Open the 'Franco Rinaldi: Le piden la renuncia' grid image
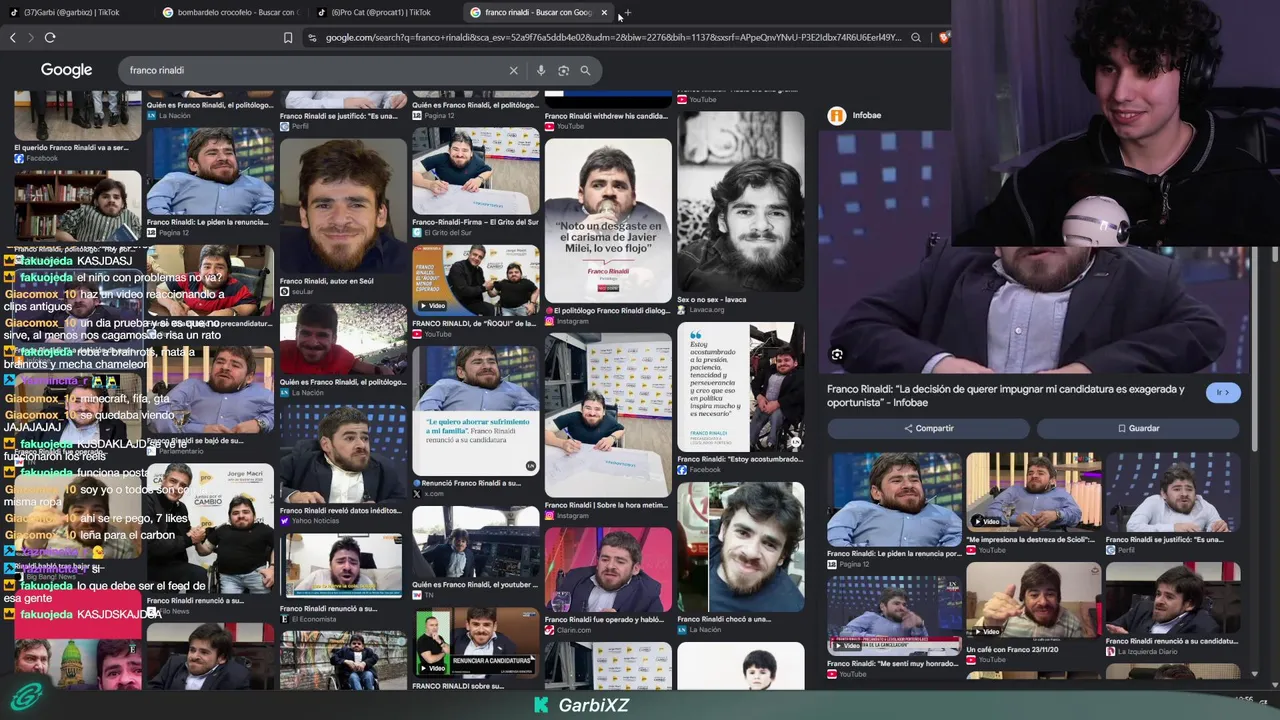Screen dimensions: 1280x720 click(210, 171)
